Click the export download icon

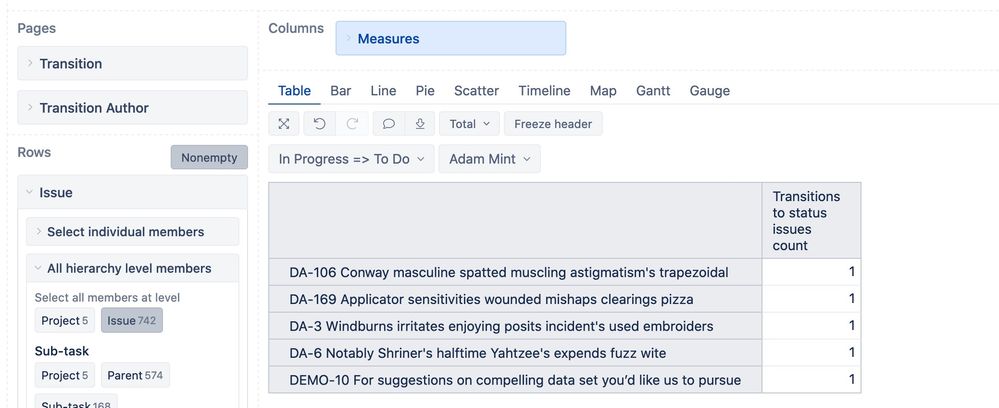420,124
